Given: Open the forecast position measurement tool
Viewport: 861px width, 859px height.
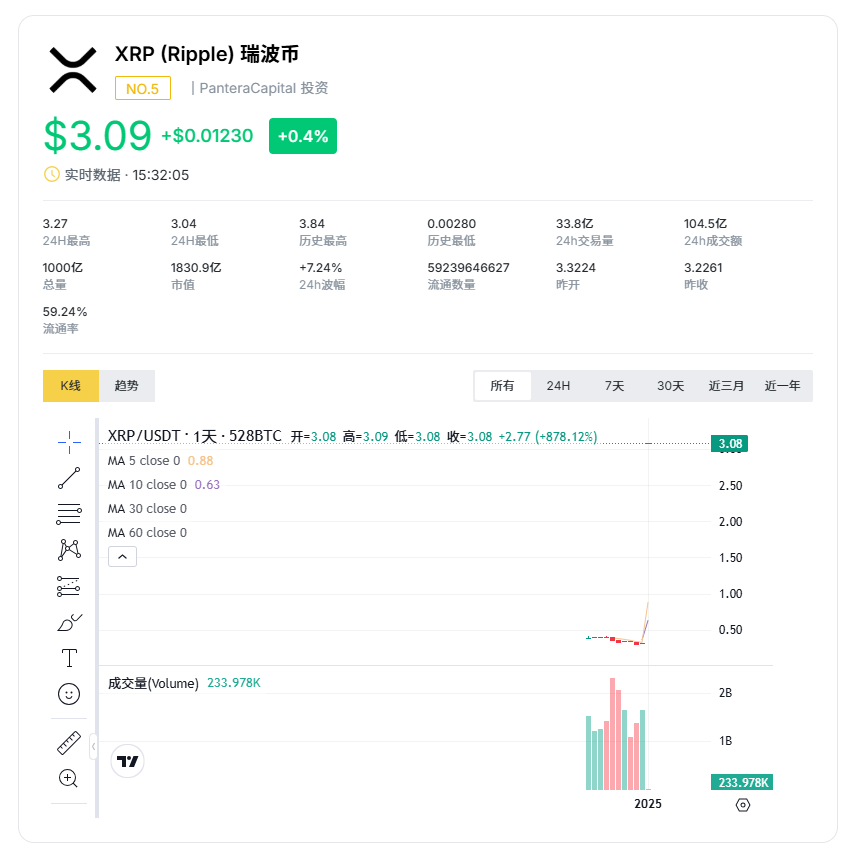Looking at the screenshot, I should click(69, 586).
